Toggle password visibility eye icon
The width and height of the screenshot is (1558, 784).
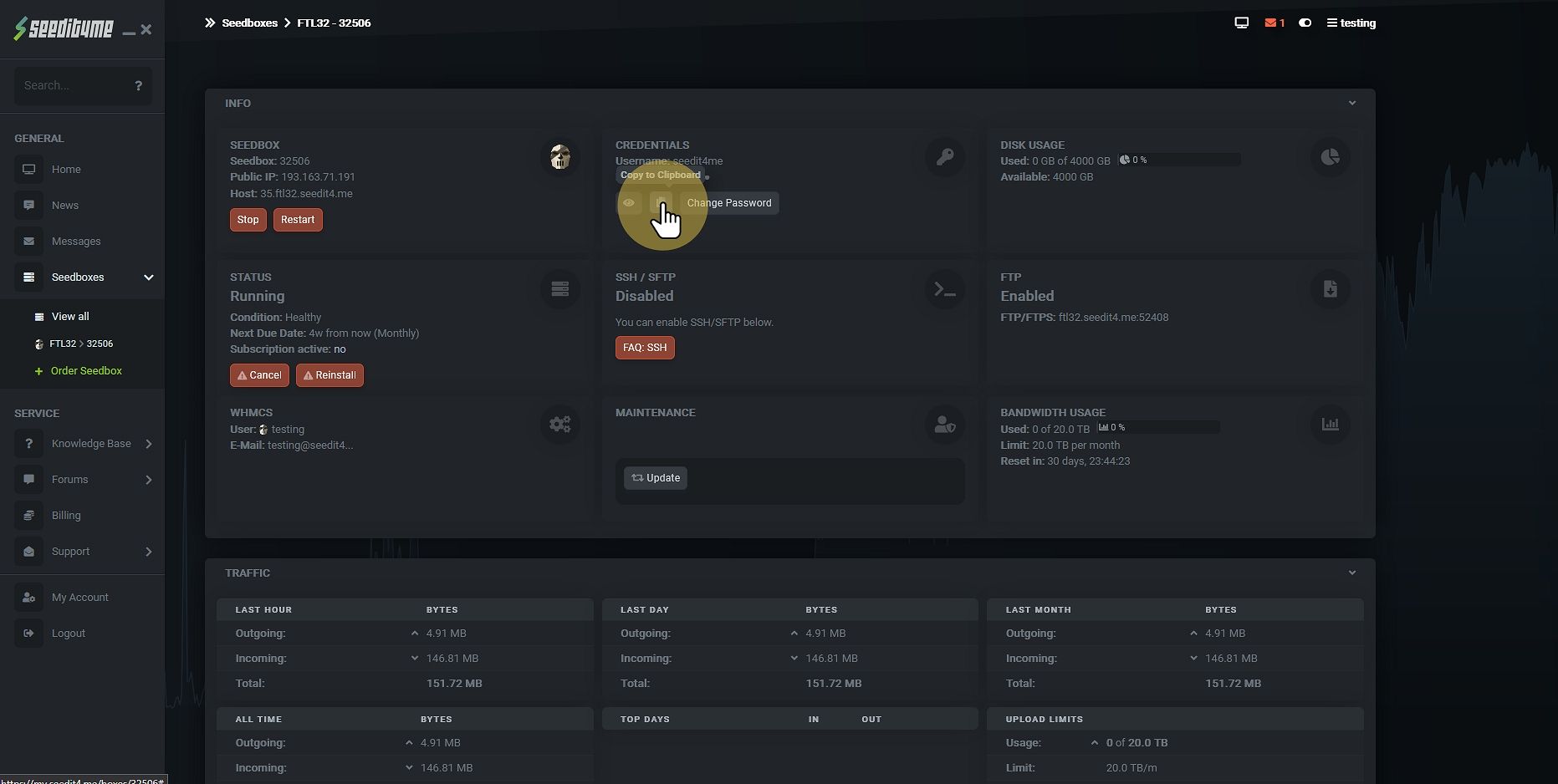[x=629, y=203]
